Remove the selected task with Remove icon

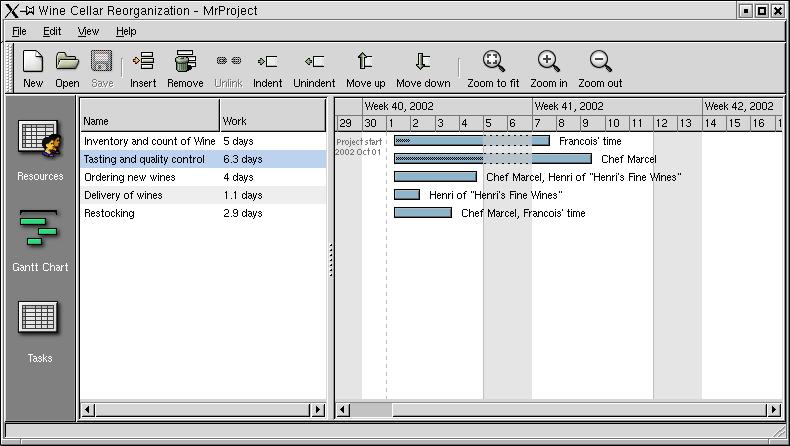(185, 68)
